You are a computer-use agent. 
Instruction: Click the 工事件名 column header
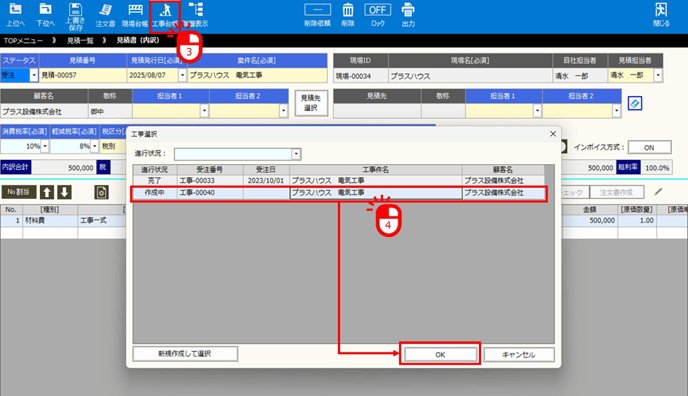click(376, 169)
